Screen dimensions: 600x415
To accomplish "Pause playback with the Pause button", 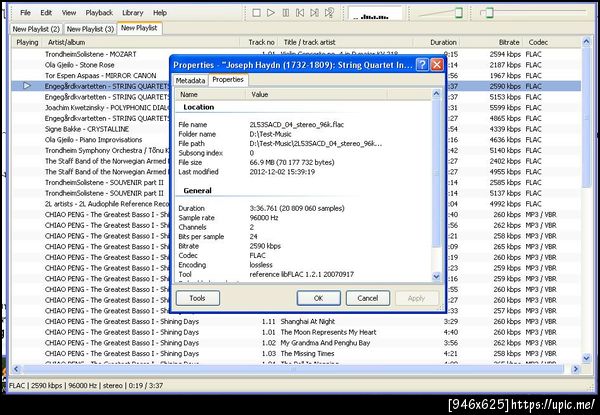I will click(x=285, y=13).
